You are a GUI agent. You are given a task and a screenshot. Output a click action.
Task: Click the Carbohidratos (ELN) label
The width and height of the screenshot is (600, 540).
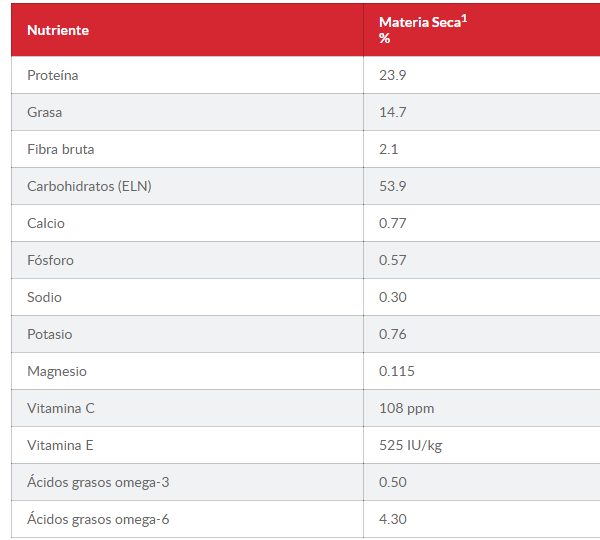[90, 186]
